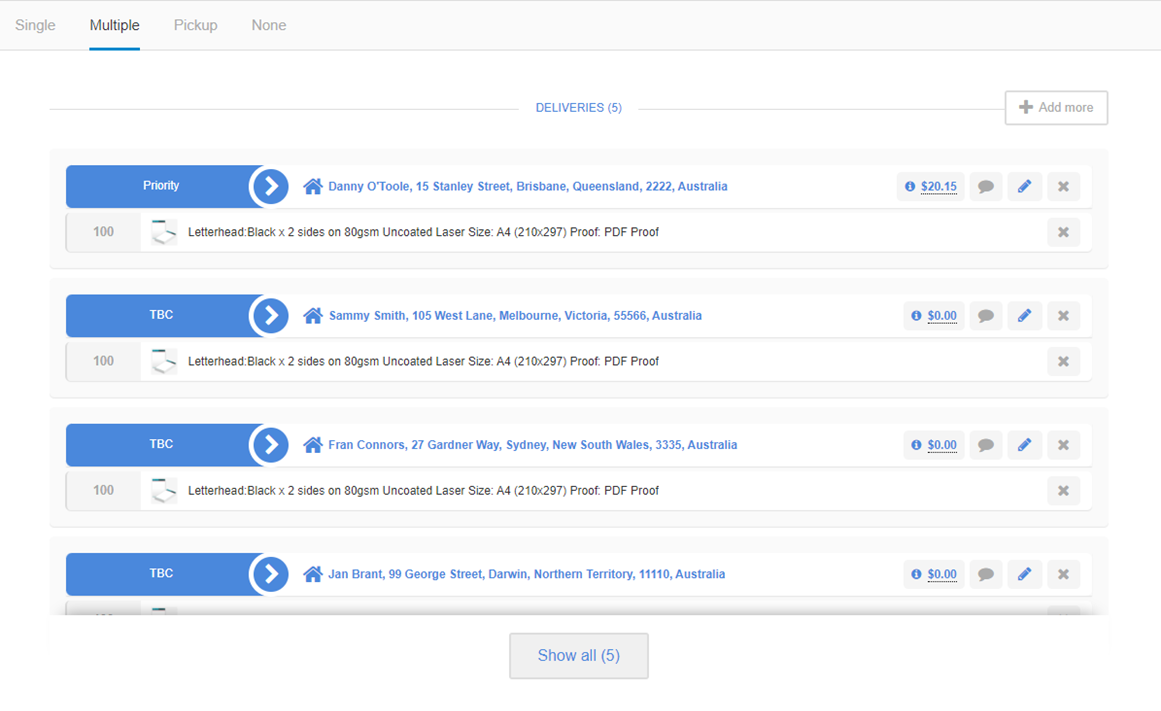Expand Fran Connors delivery chevron arrow
This screenshot has width=1161, height=711.
point(271,444)
